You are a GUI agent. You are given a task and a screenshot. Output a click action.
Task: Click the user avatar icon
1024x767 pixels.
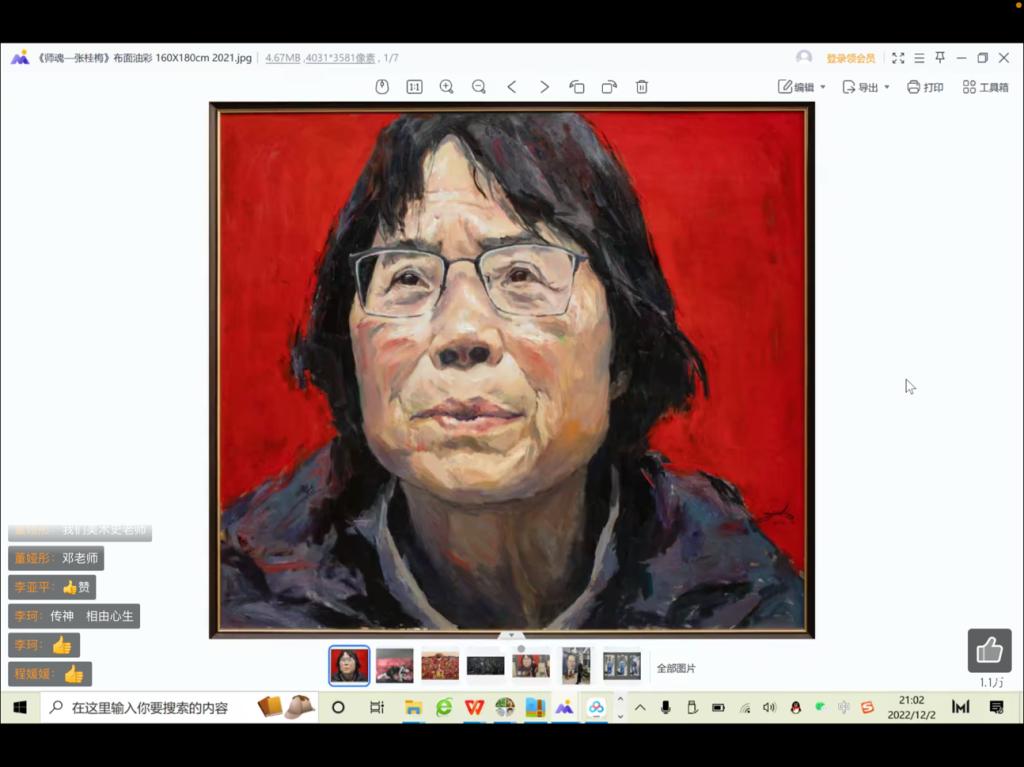point(804,57)
